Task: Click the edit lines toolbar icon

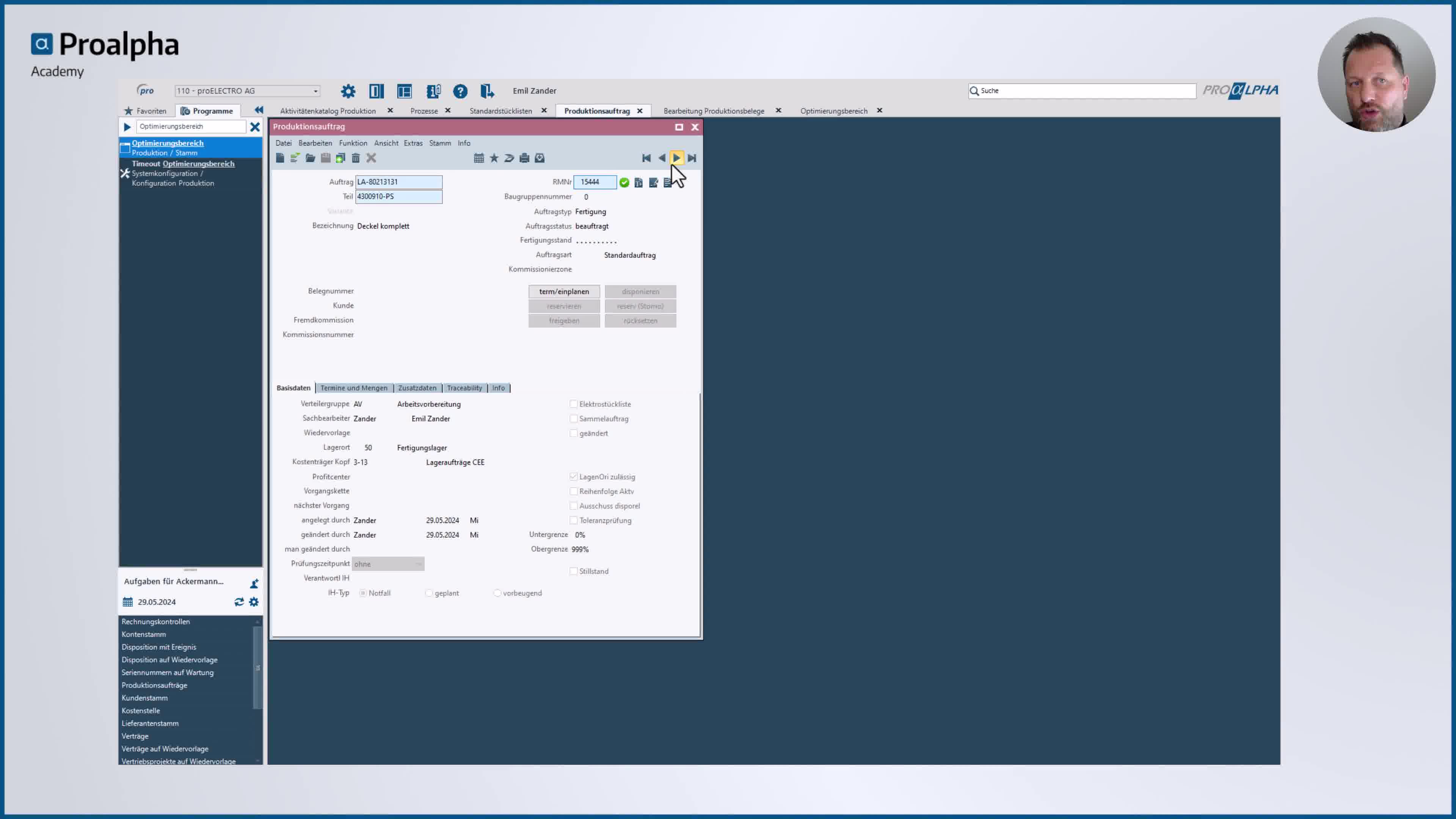Action: (295, 158)
